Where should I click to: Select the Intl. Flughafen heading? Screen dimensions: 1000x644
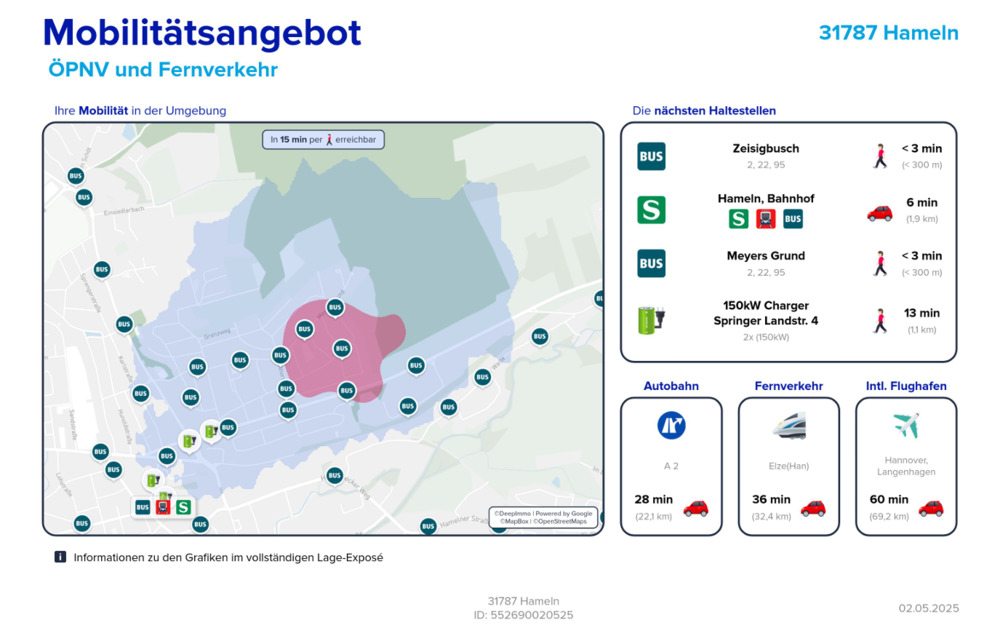(x=906, y=386)
